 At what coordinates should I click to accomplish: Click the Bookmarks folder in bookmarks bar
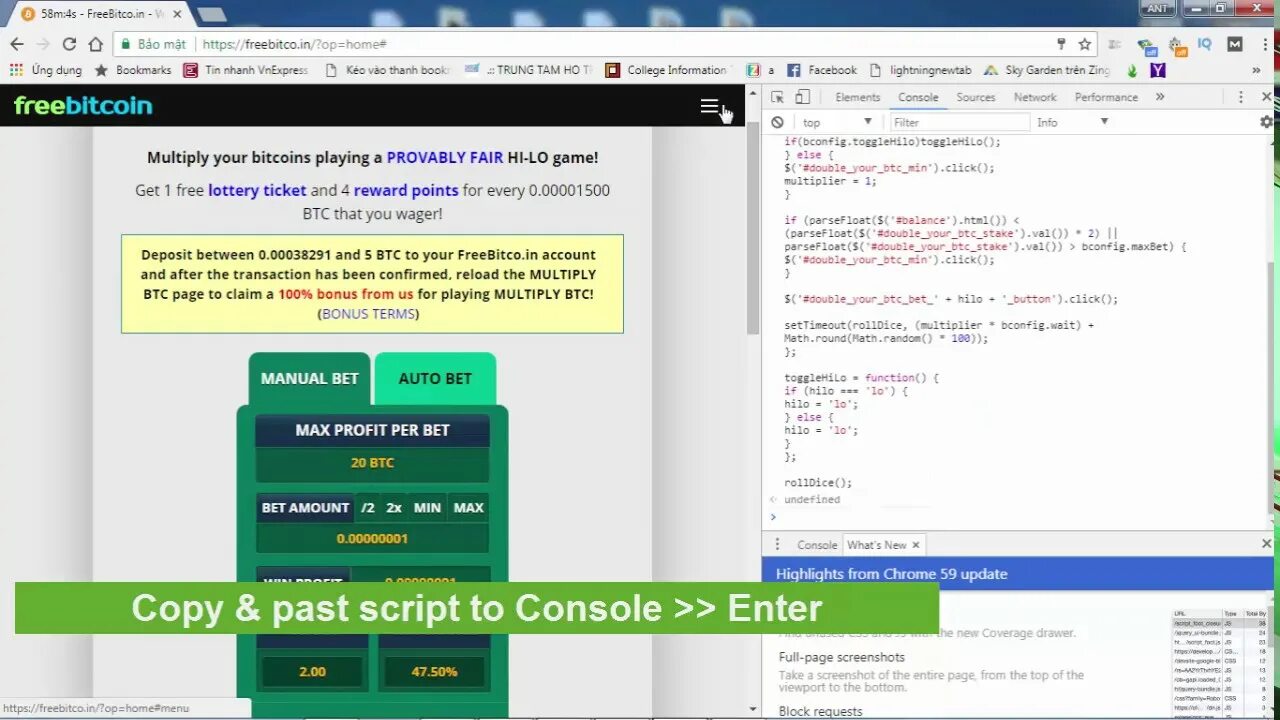133,70
